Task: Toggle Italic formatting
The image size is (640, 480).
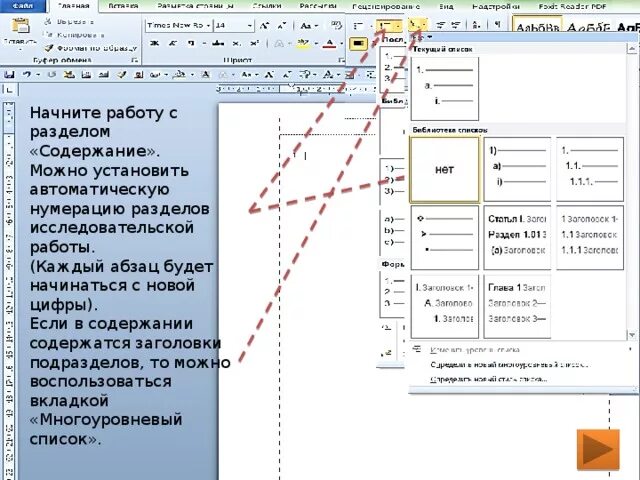Action: [173, 43]
